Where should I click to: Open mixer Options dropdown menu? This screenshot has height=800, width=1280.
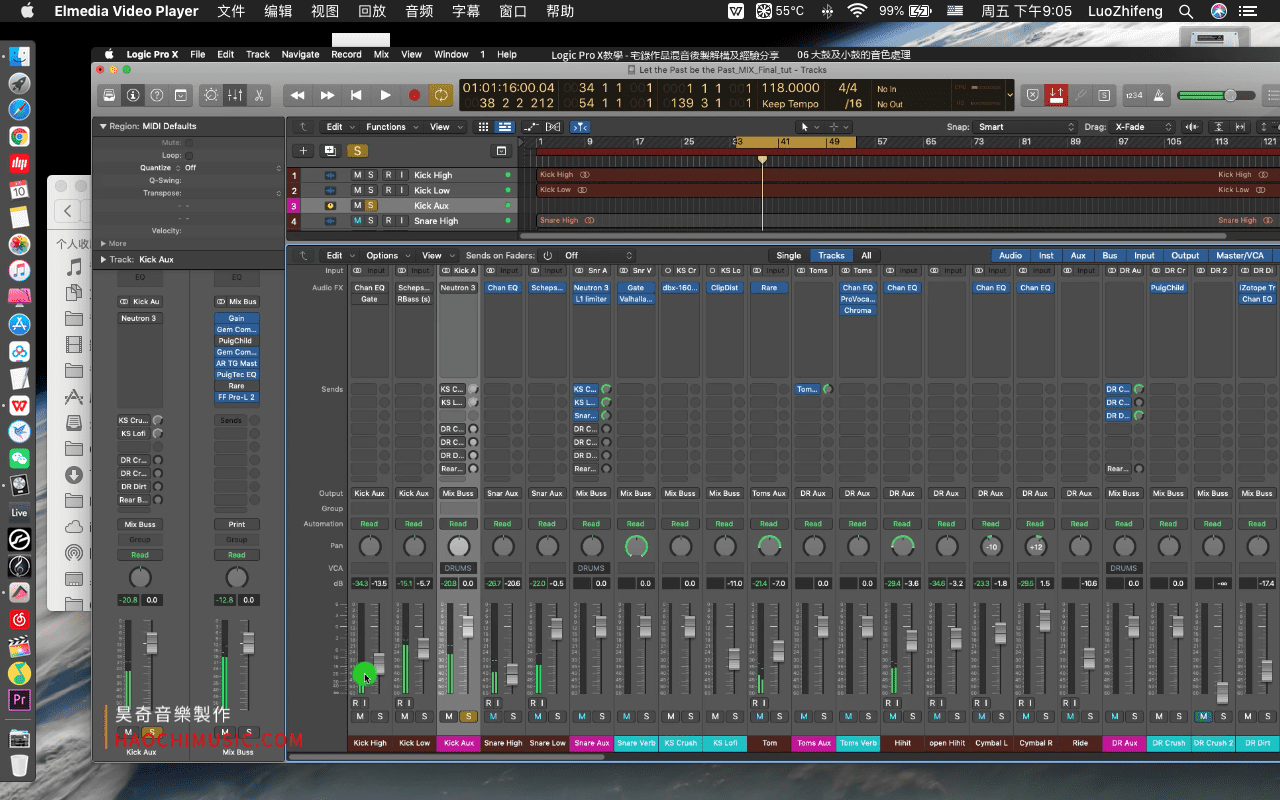point(385,255)
